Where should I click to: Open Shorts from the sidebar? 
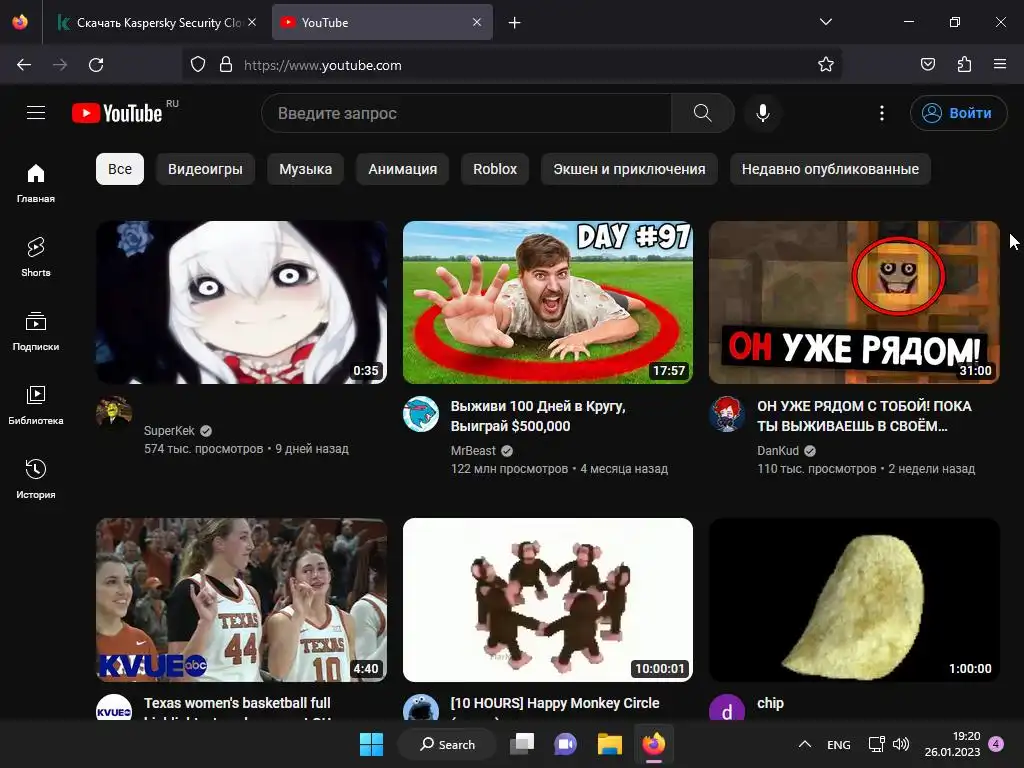click(36, 257)
